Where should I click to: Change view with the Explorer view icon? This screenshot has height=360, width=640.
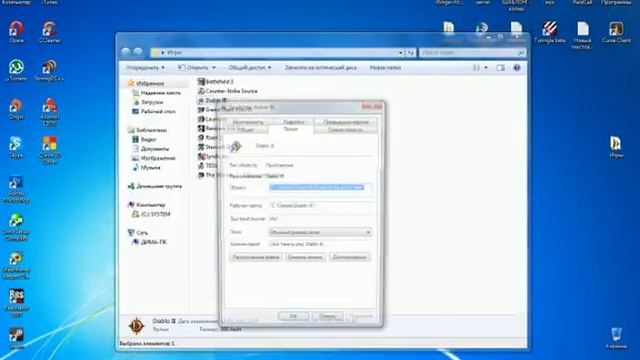coord(476,68)
